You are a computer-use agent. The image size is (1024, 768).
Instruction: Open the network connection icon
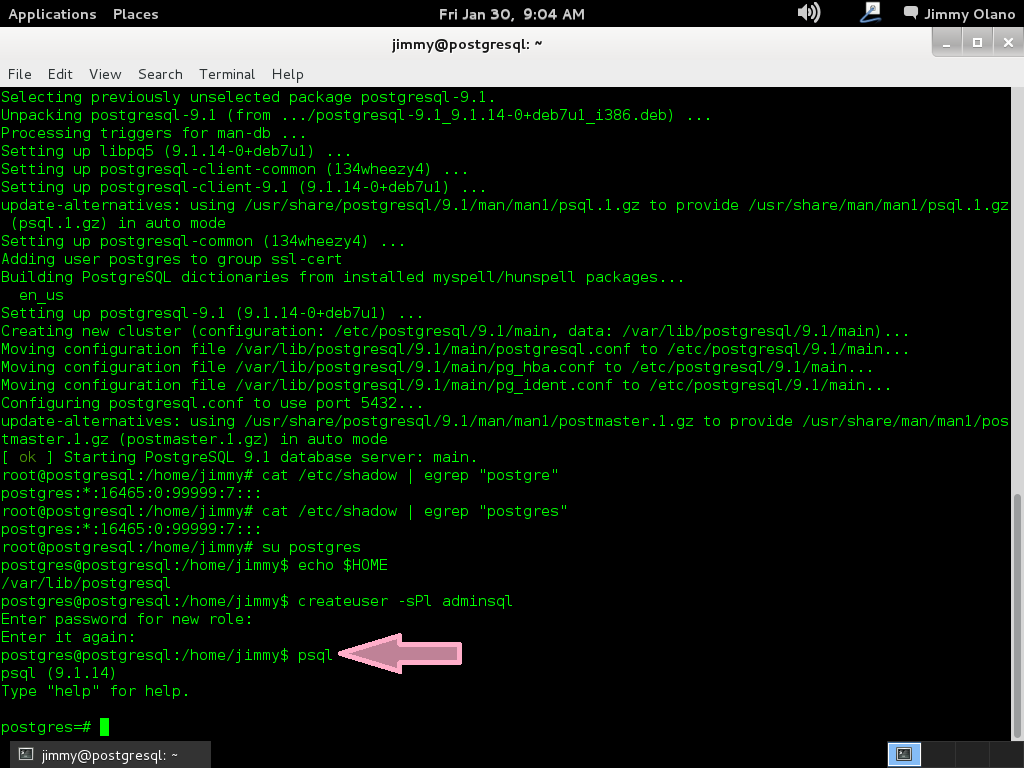click(x=870, y=13)
